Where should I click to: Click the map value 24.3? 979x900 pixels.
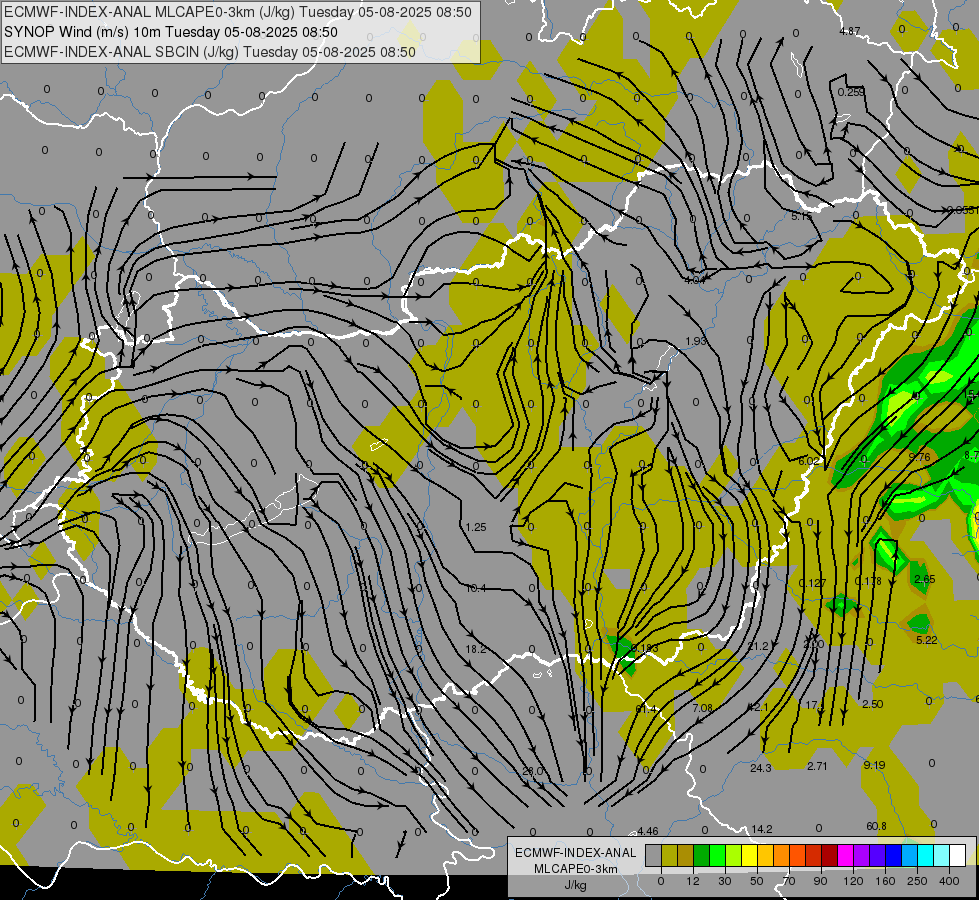(760, 768)
